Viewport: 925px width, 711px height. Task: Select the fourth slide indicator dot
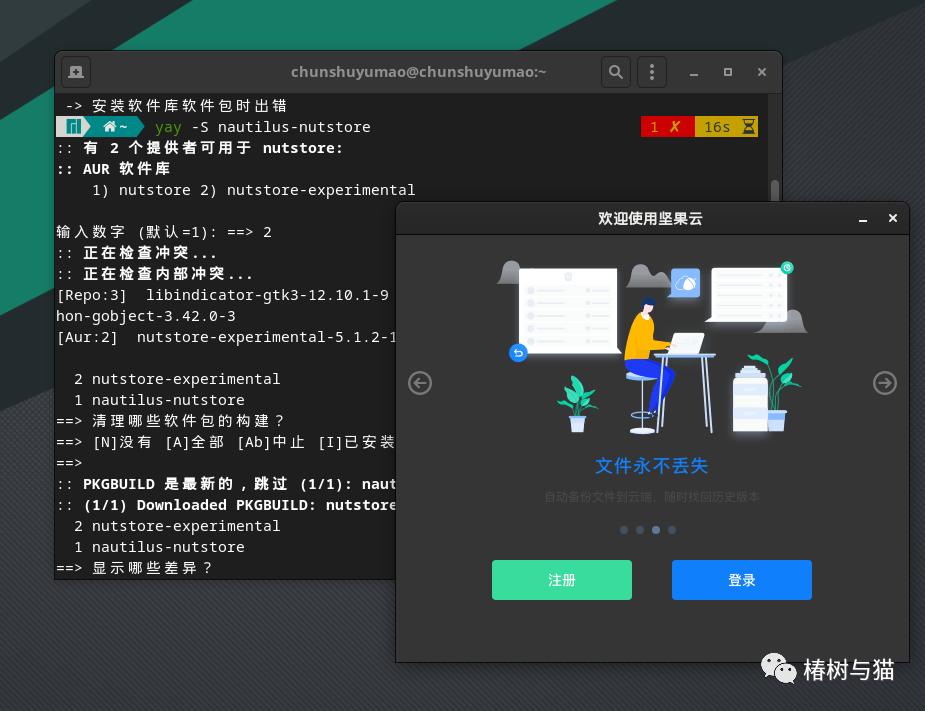click(672, 530)
